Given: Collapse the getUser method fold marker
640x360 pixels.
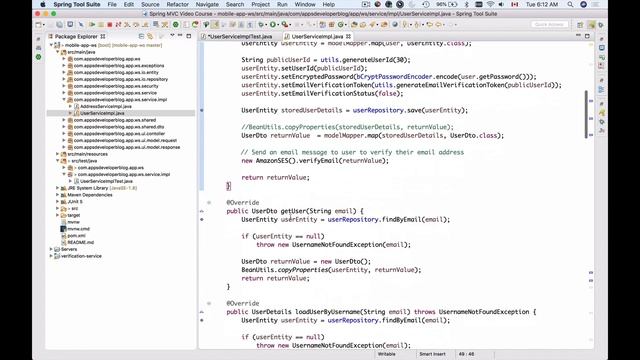Looking at the screenshot, I should tap(209, 202).
